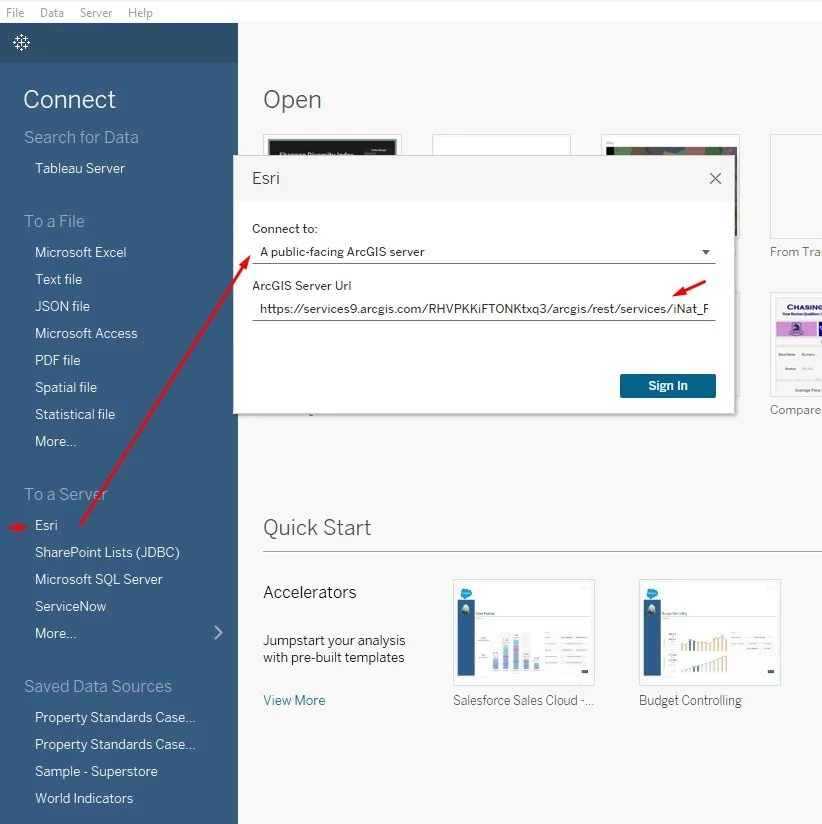The height and width of the screenshot is (824, 822).
Task: Open the File menu
Action: click(x=15, y=13)
